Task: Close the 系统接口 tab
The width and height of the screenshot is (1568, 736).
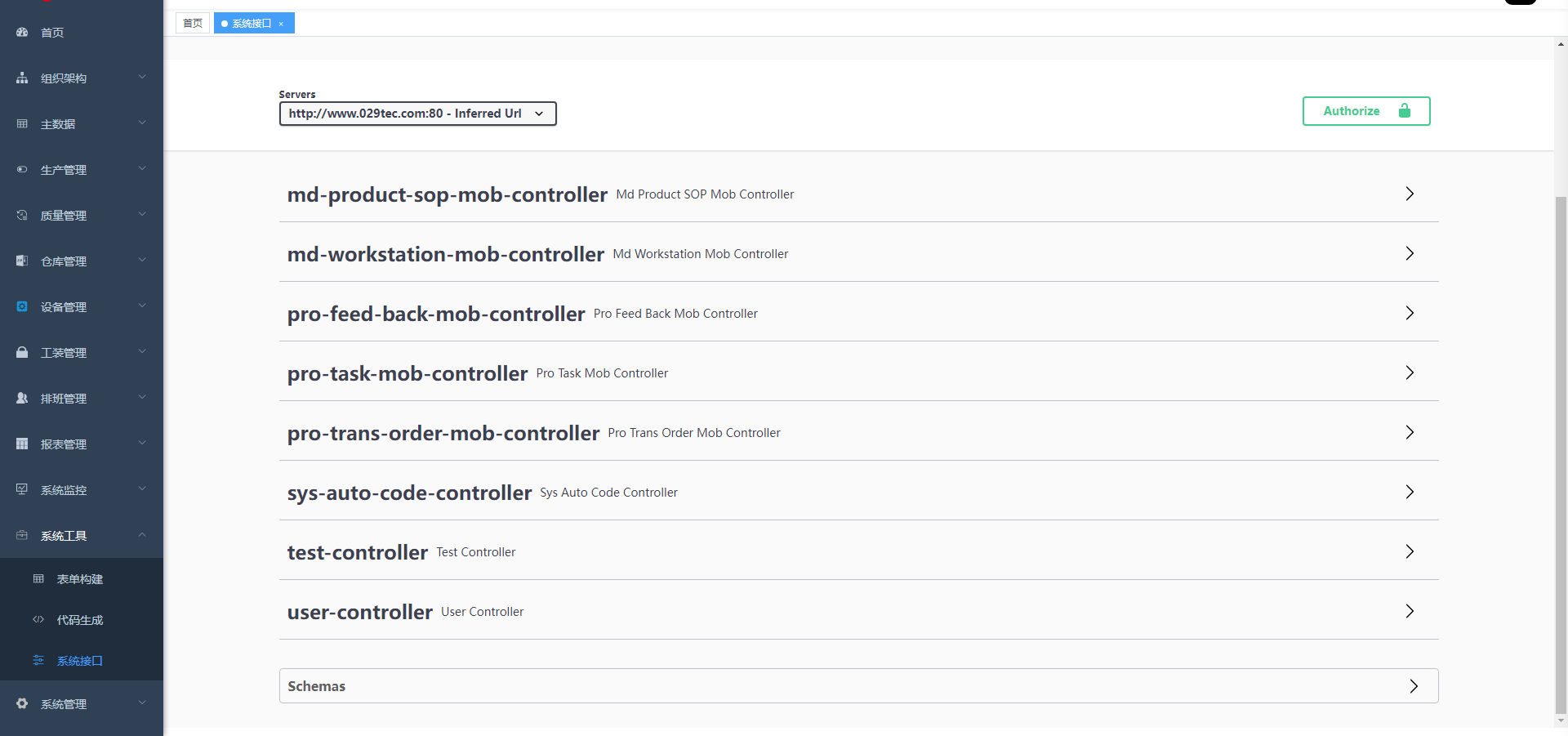Action: click(x=281, y=24)
